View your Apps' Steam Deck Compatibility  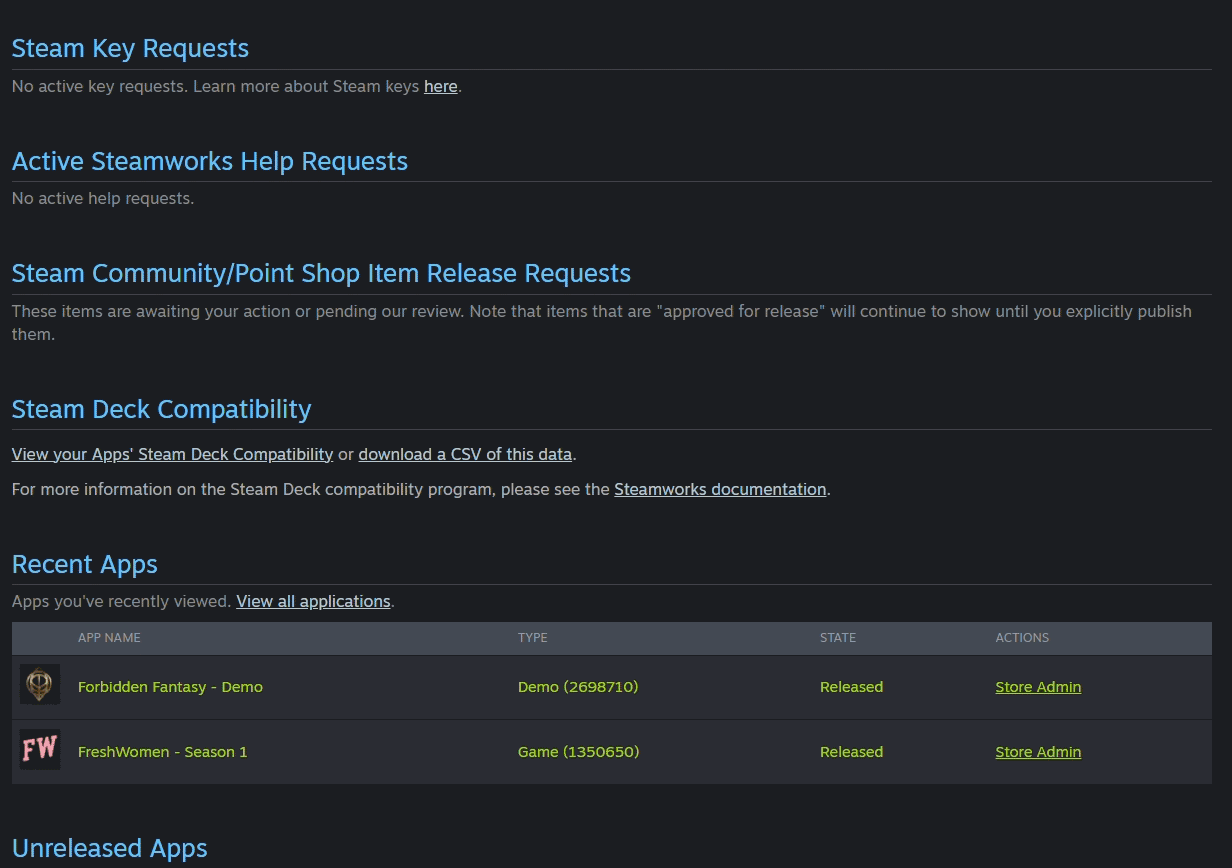[172, 454]
